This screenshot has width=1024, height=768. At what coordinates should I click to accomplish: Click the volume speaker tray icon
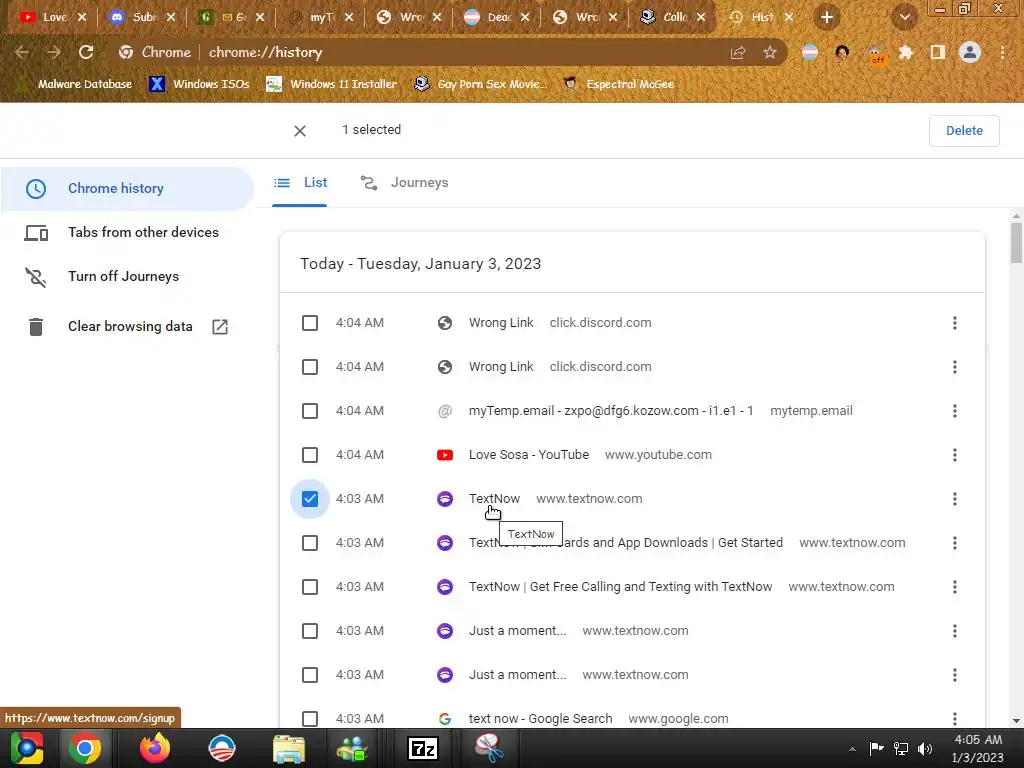[925, 748]
